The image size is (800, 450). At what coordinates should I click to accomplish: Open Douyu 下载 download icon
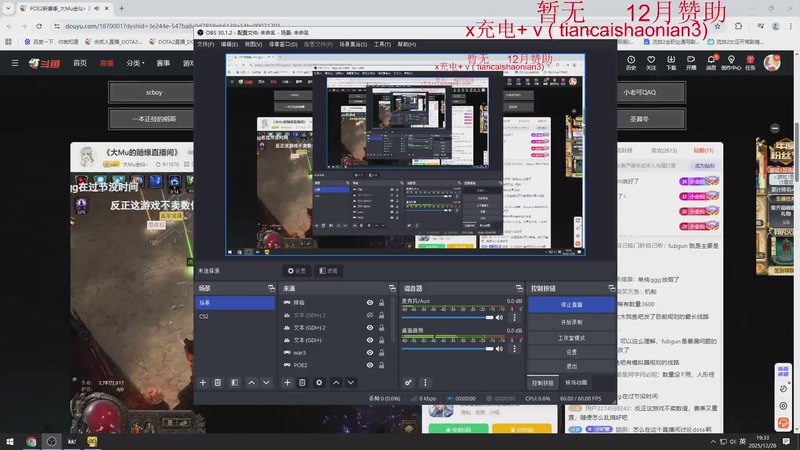click(x=671, y=63)
